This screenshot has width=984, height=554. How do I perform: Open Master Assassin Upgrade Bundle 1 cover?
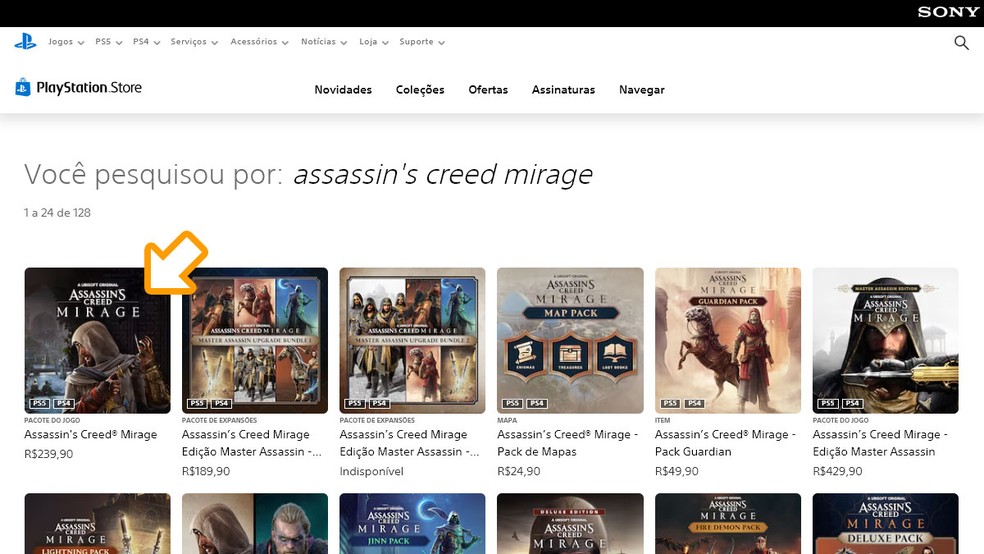[255, 340]
